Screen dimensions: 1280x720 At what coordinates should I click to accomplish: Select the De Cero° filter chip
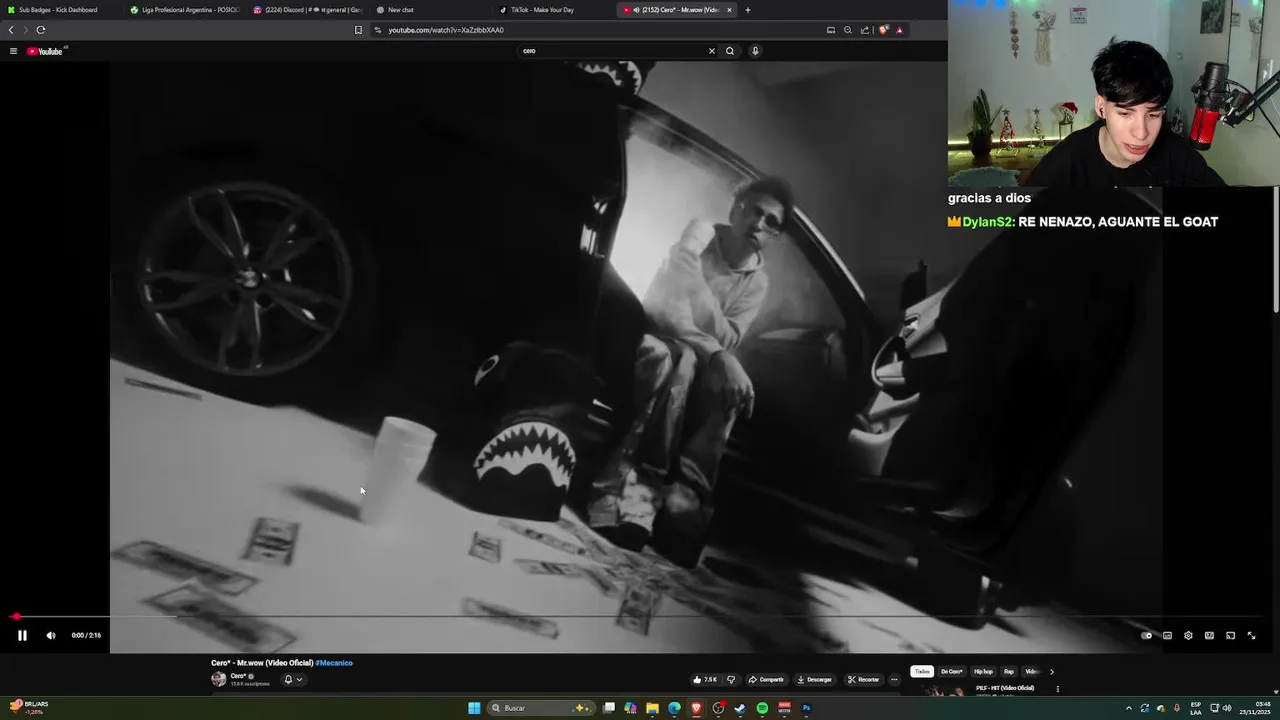point(952,671)
